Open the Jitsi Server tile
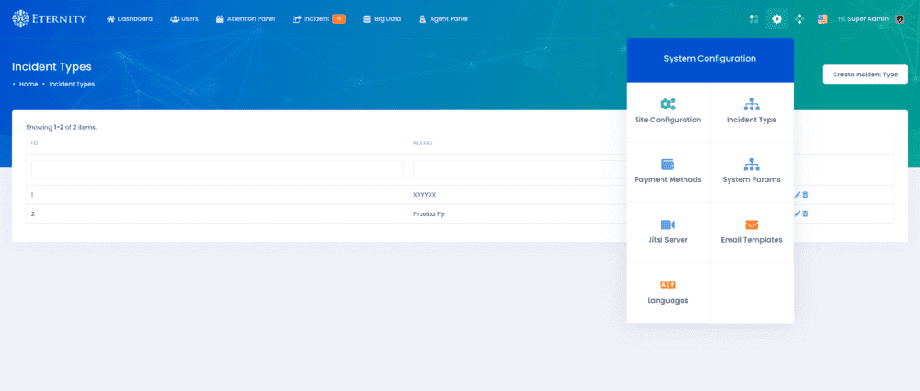The image size is (920, 391). (668, 231)
